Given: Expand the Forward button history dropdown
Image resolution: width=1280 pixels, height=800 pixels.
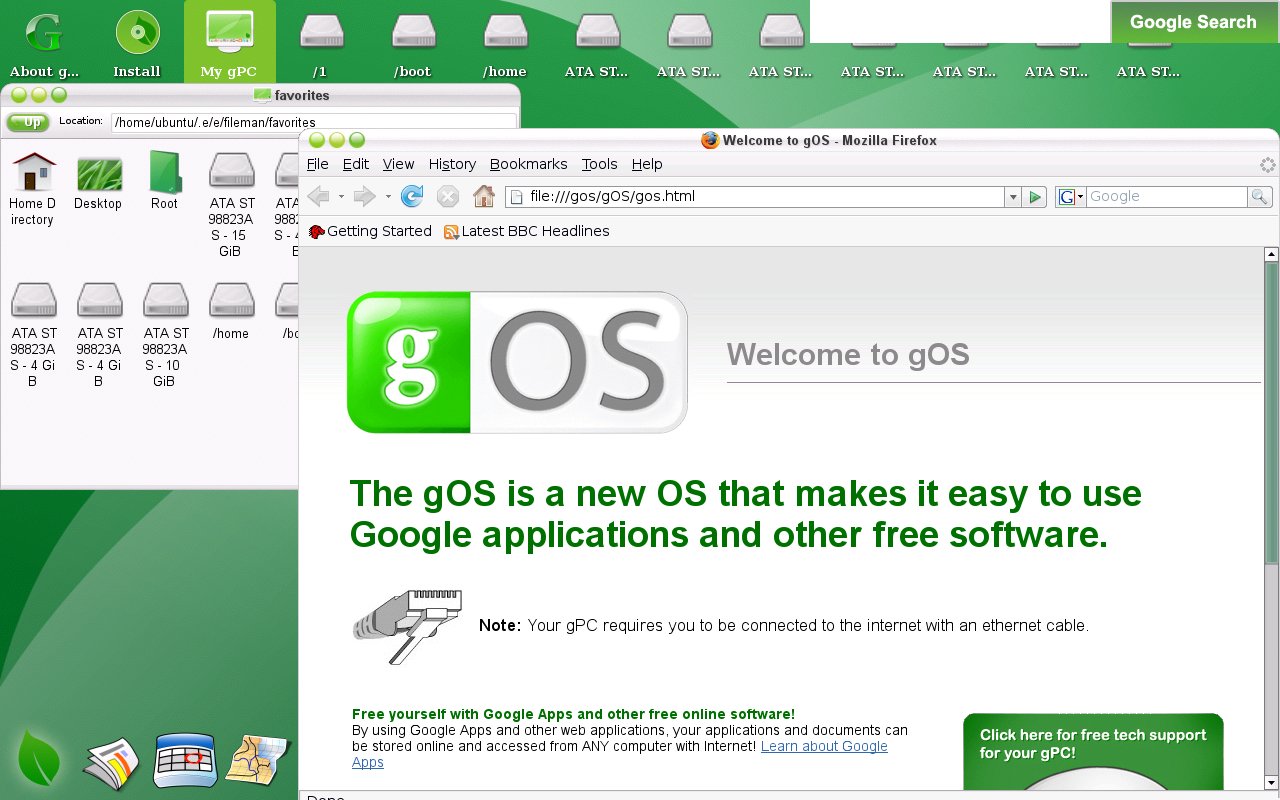Looking at the screenshot, I should click(x=388, y=197).
